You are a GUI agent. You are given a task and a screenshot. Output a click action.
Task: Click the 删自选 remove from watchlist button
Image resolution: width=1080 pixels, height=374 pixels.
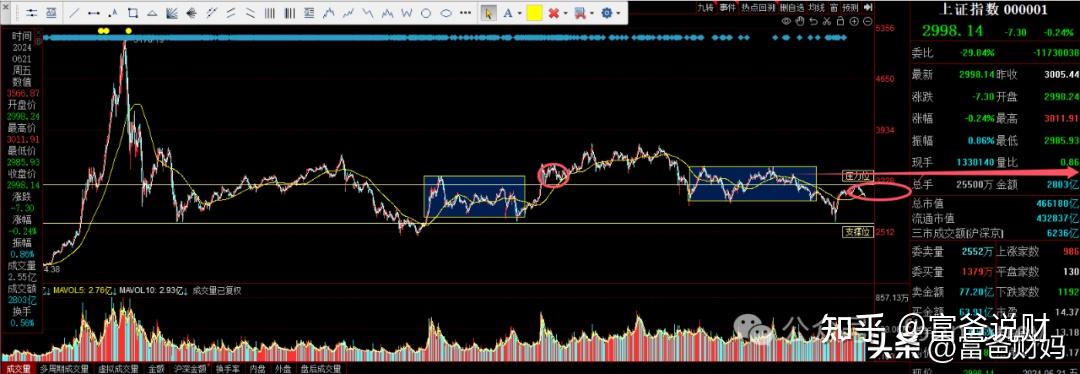pyautogui.click(x=792, y=8)
